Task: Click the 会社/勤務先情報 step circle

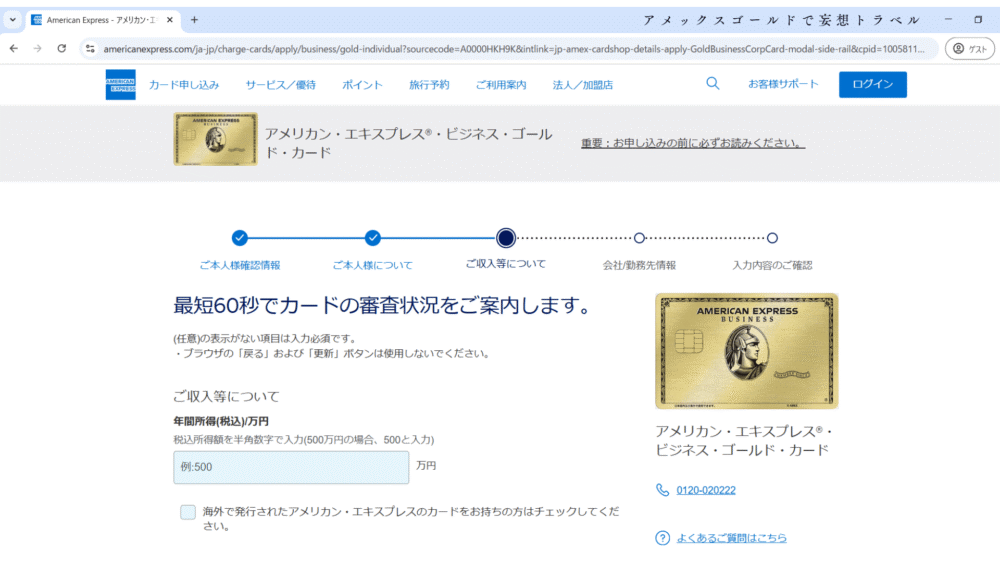Action: coord(639,238)
